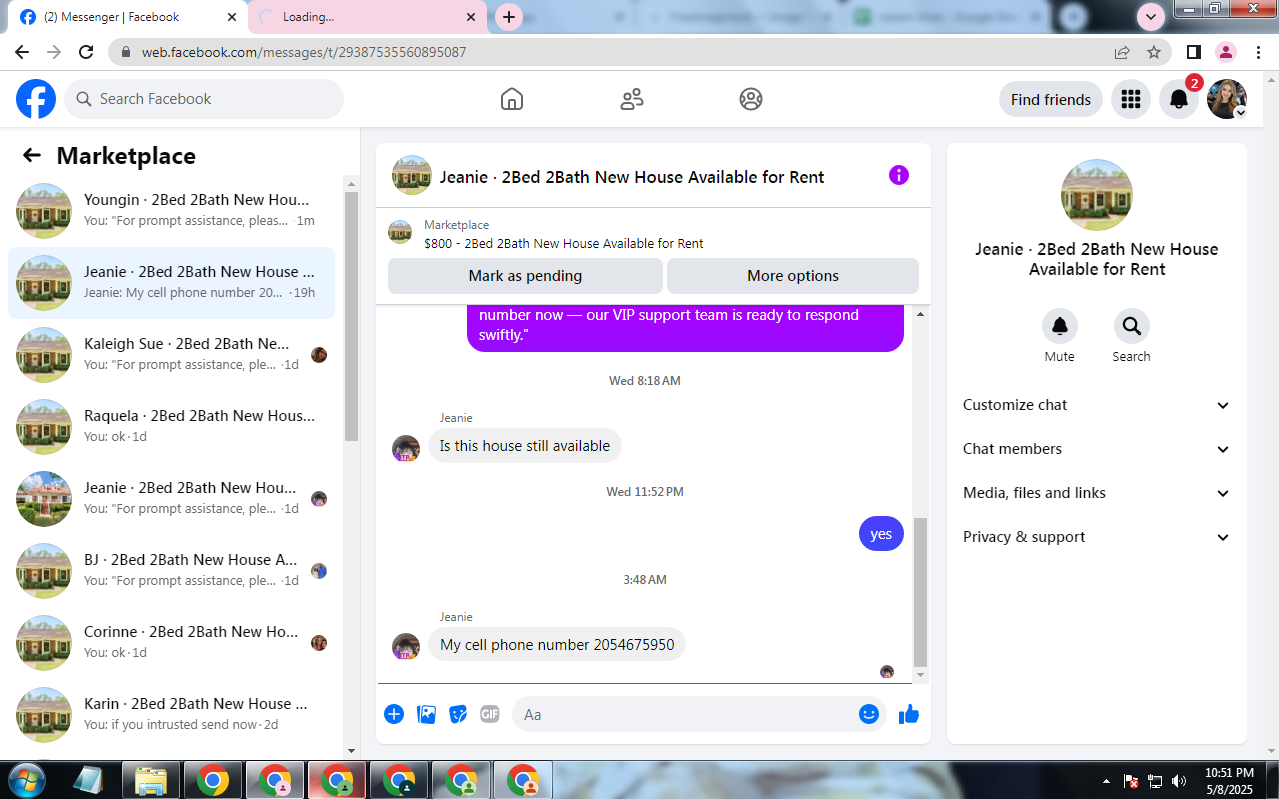The image size is (1279, 799).
Task: Send a thumbs-up like
Action: click(909, 714)
